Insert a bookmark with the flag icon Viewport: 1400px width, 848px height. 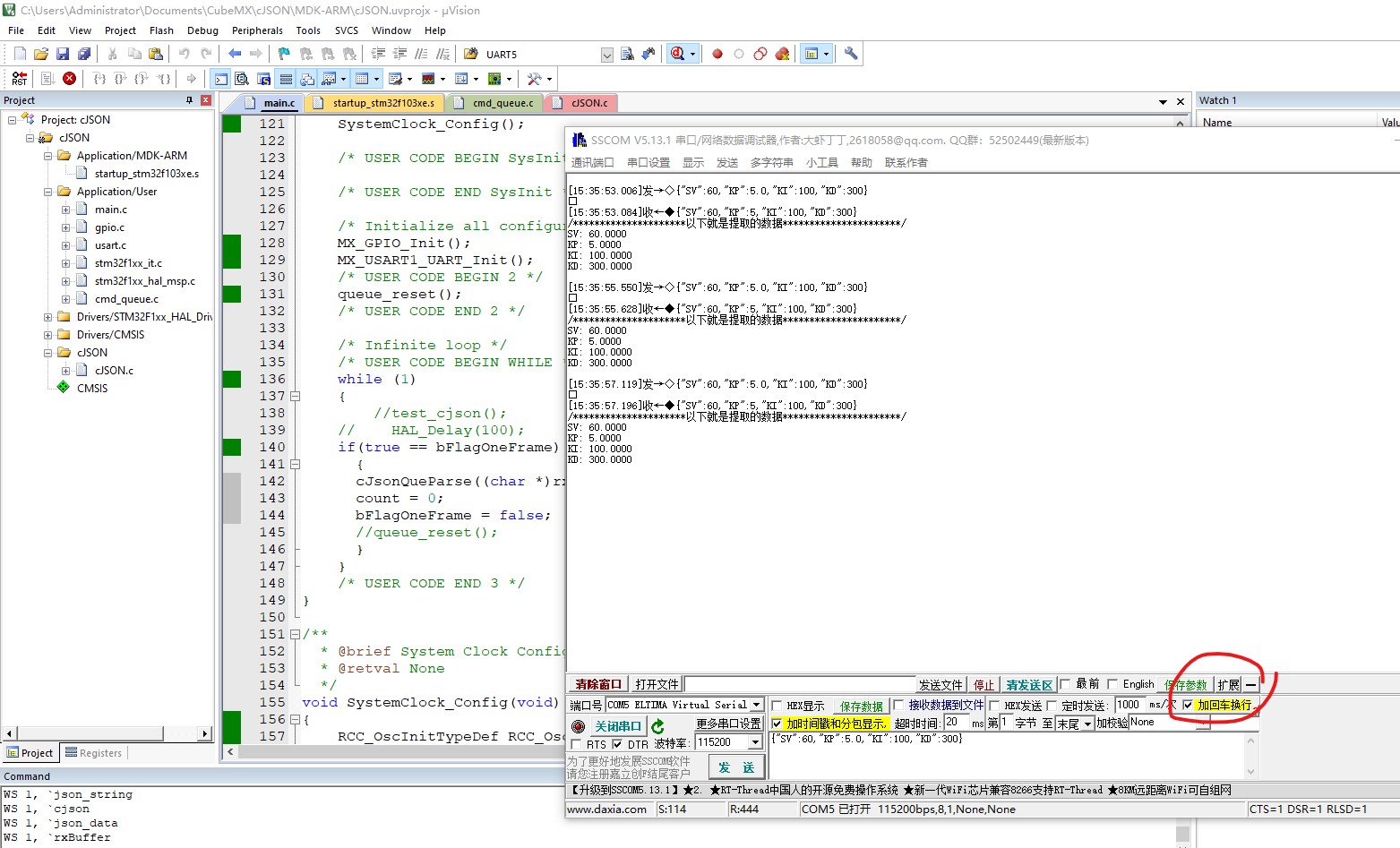[284, 54]
